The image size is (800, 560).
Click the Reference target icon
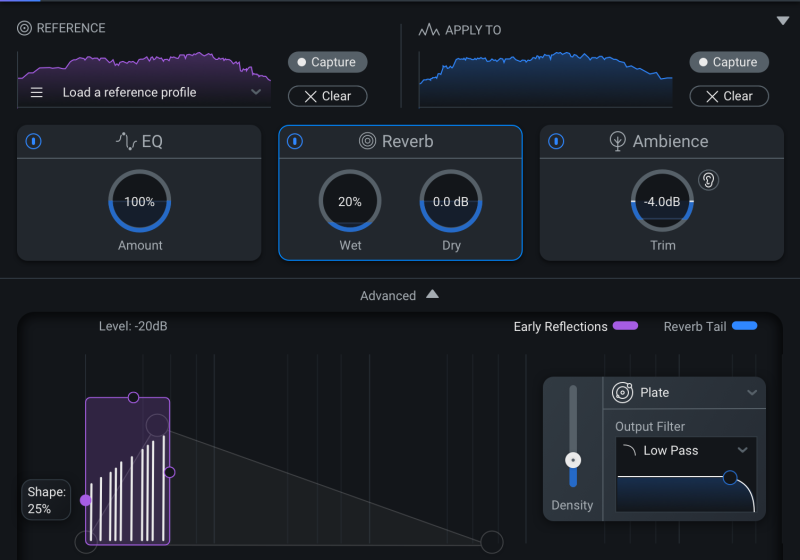24,28
